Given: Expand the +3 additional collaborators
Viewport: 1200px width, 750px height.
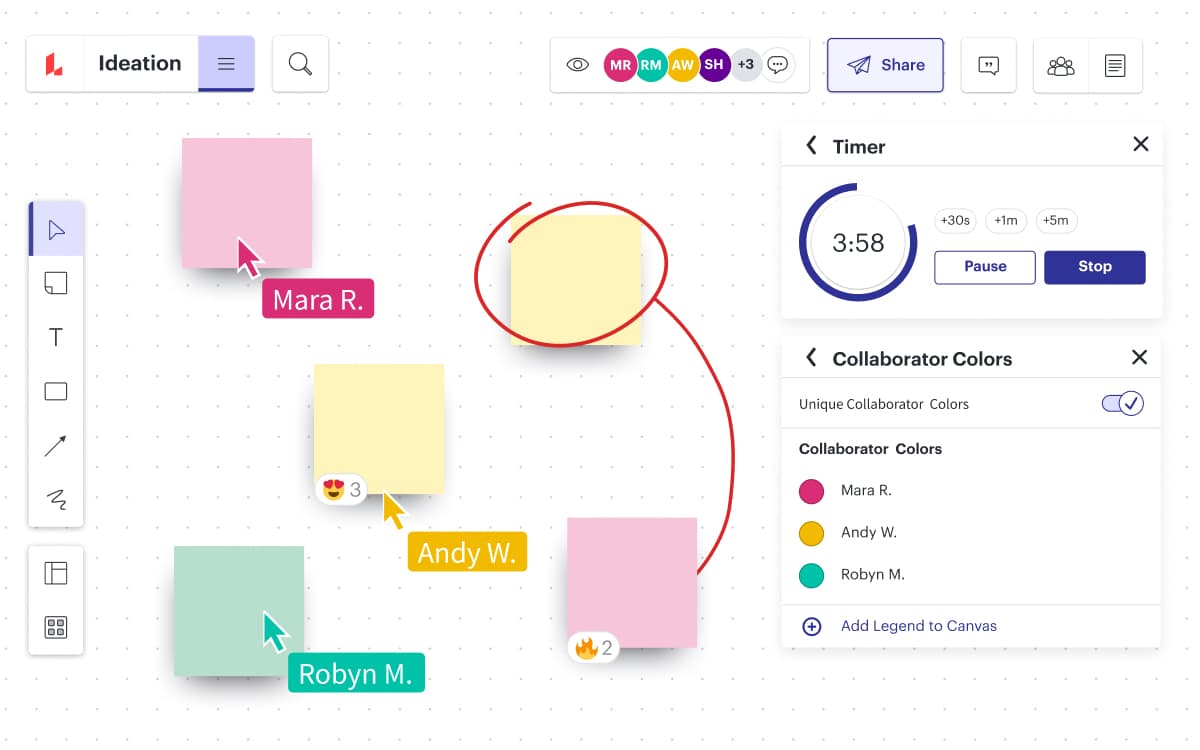Looking at the screenshot, I should coord(745,65).
